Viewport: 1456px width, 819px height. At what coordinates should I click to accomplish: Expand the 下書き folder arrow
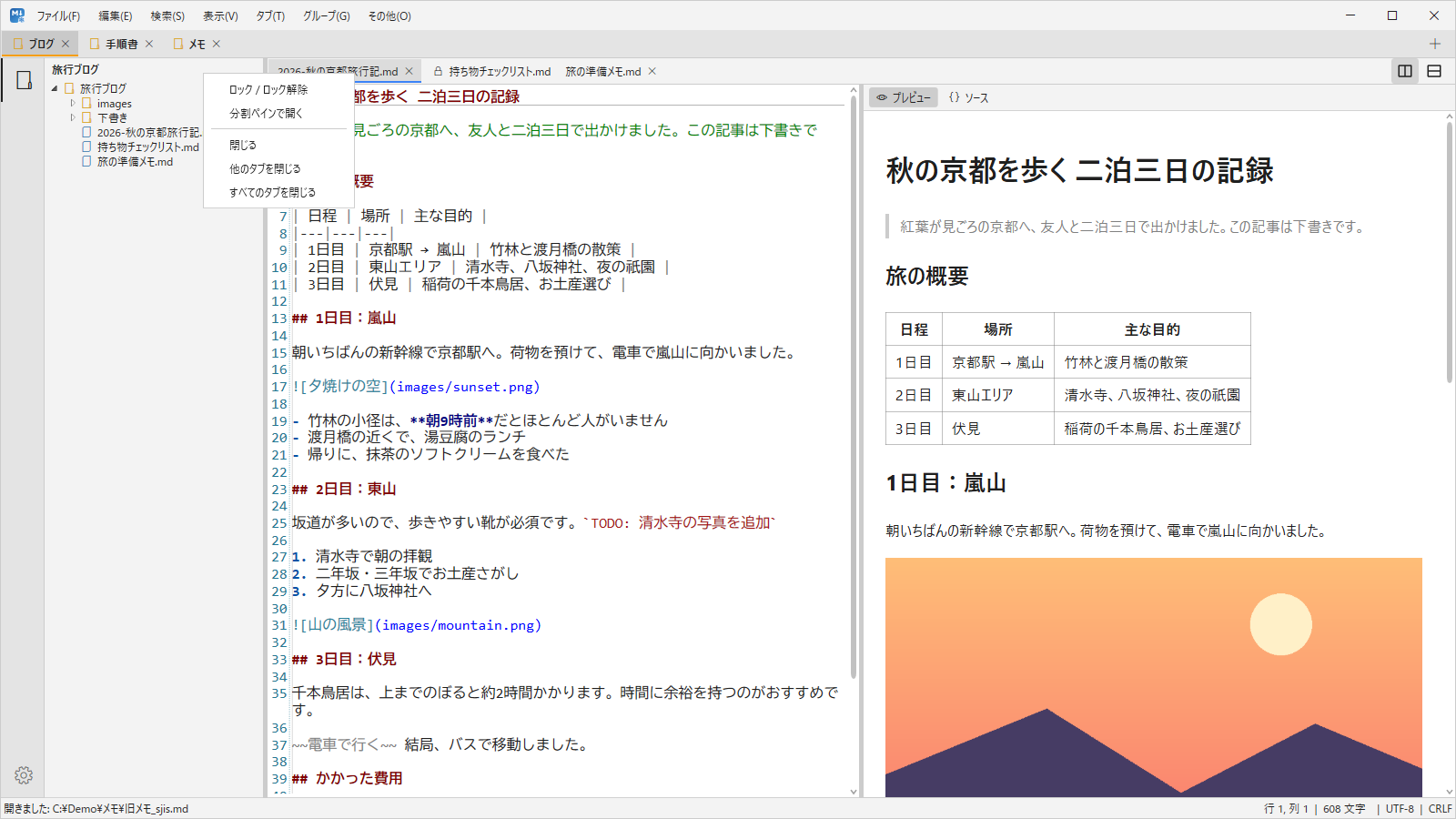[x=73, y=118]
